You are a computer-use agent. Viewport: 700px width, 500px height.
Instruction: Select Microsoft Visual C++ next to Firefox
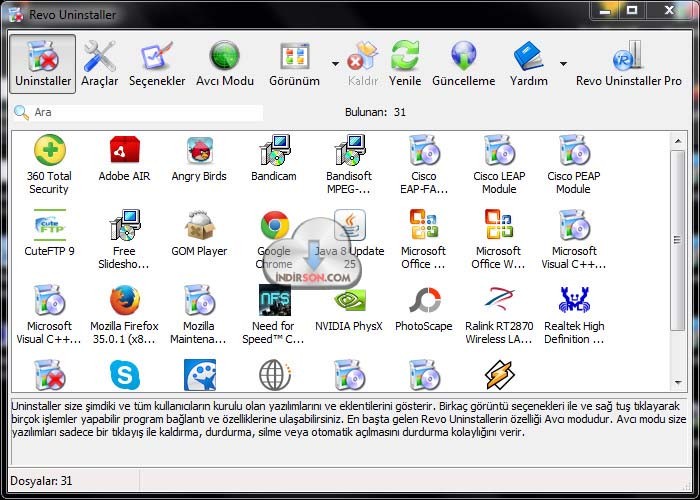tap(49, 315)
